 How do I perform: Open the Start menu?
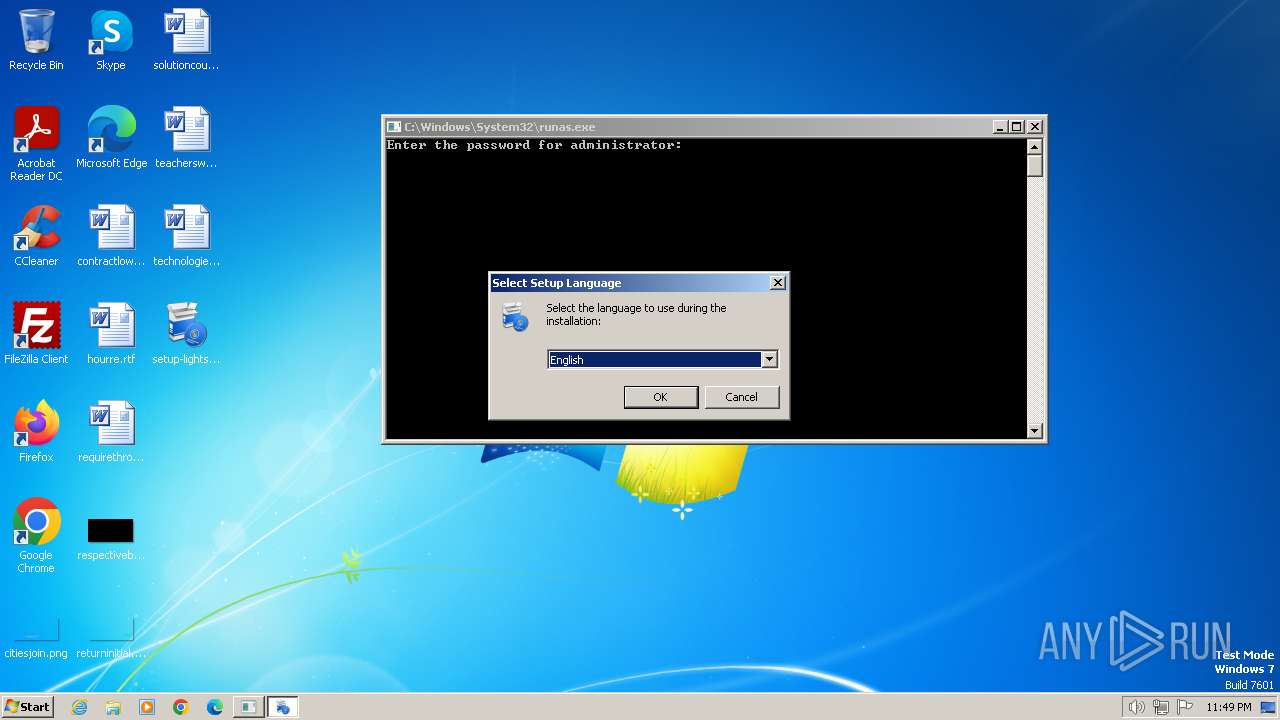(27, 707)
